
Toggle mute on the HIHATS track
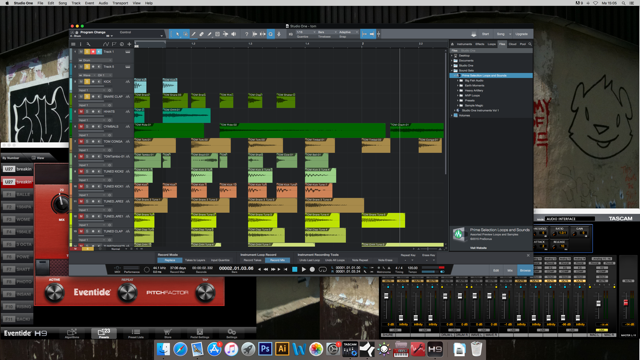pyautogui.click(x=81, y=111)
